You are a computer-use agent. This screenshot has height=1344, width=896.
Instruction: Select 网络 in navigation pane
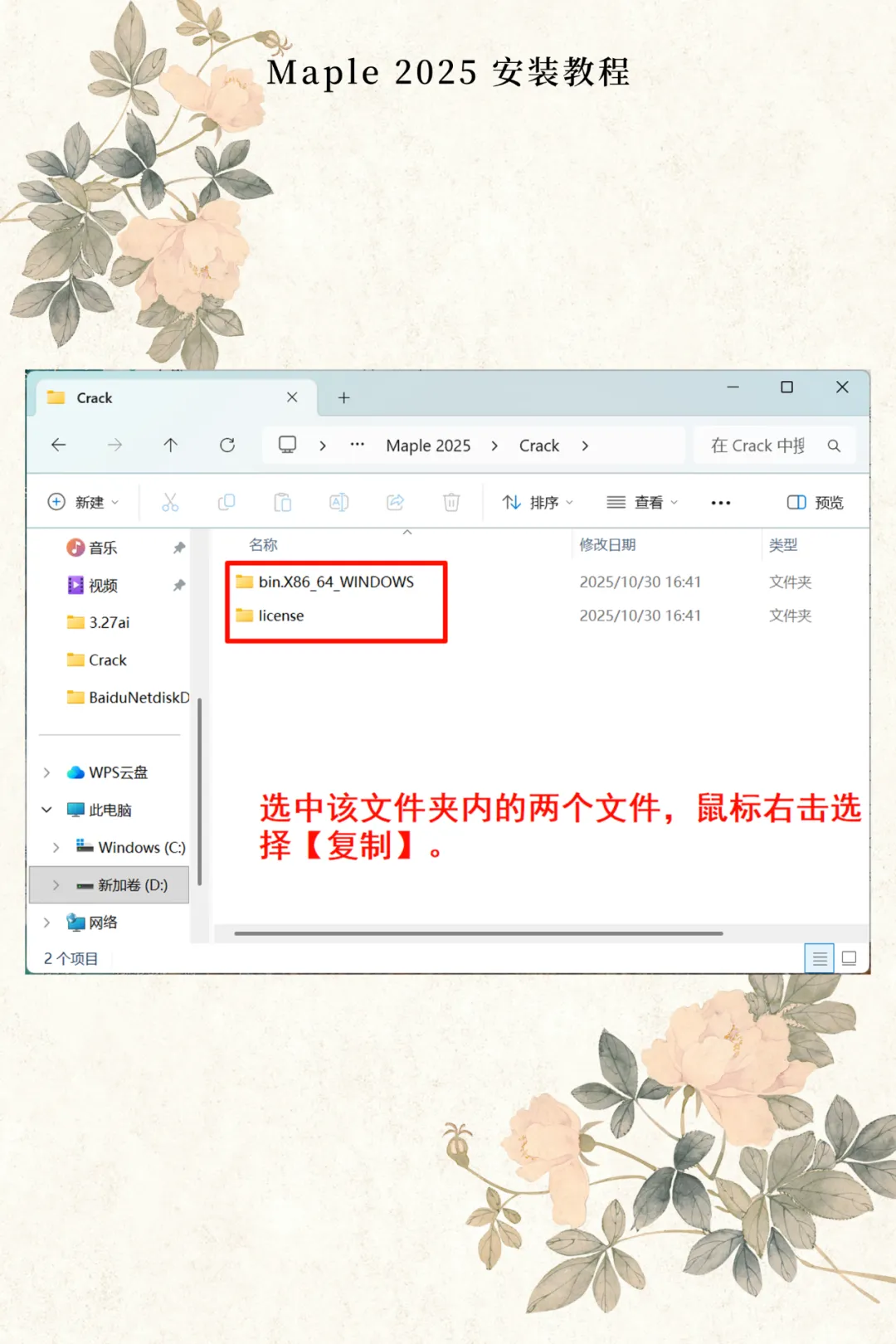point(93,923)
